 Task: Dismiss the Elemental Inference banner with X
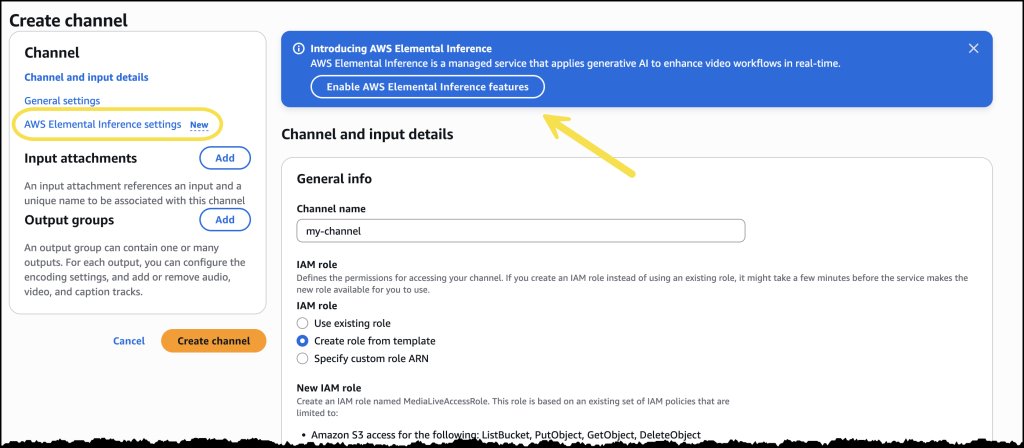[x=973, y=48]
